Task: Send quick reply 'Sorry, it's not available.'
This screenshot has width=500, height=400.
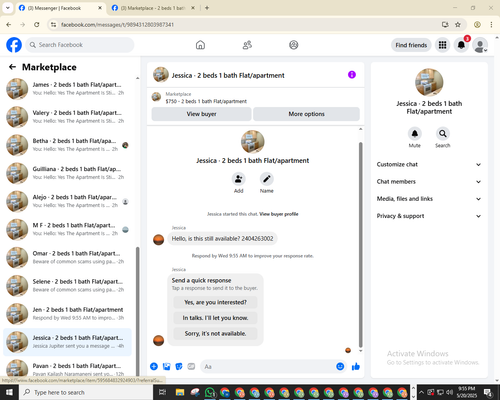Action: 215,333
